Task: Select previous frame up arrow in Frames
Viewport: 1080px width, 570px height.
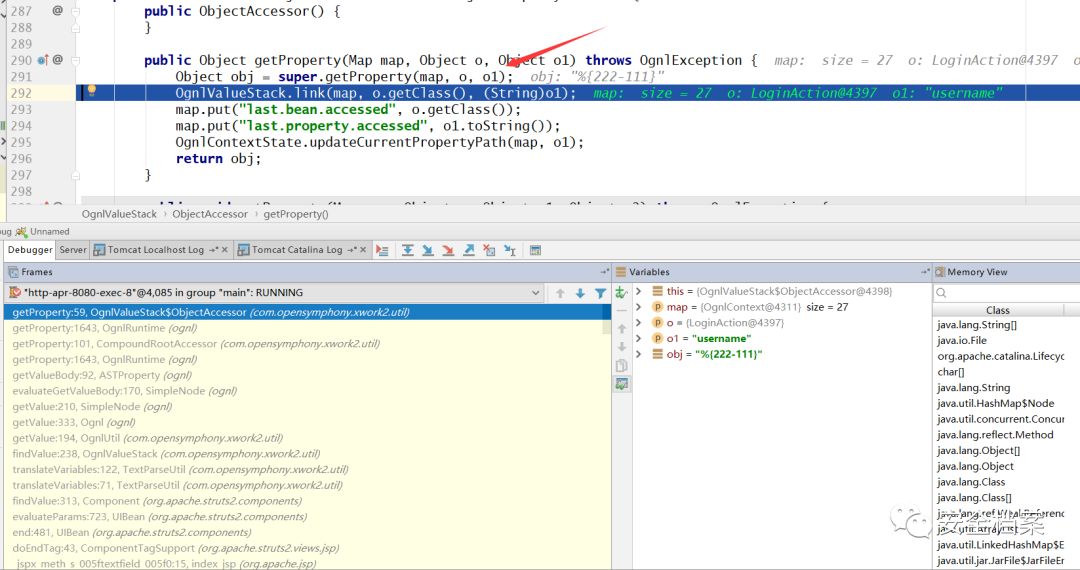Action: 560,293
